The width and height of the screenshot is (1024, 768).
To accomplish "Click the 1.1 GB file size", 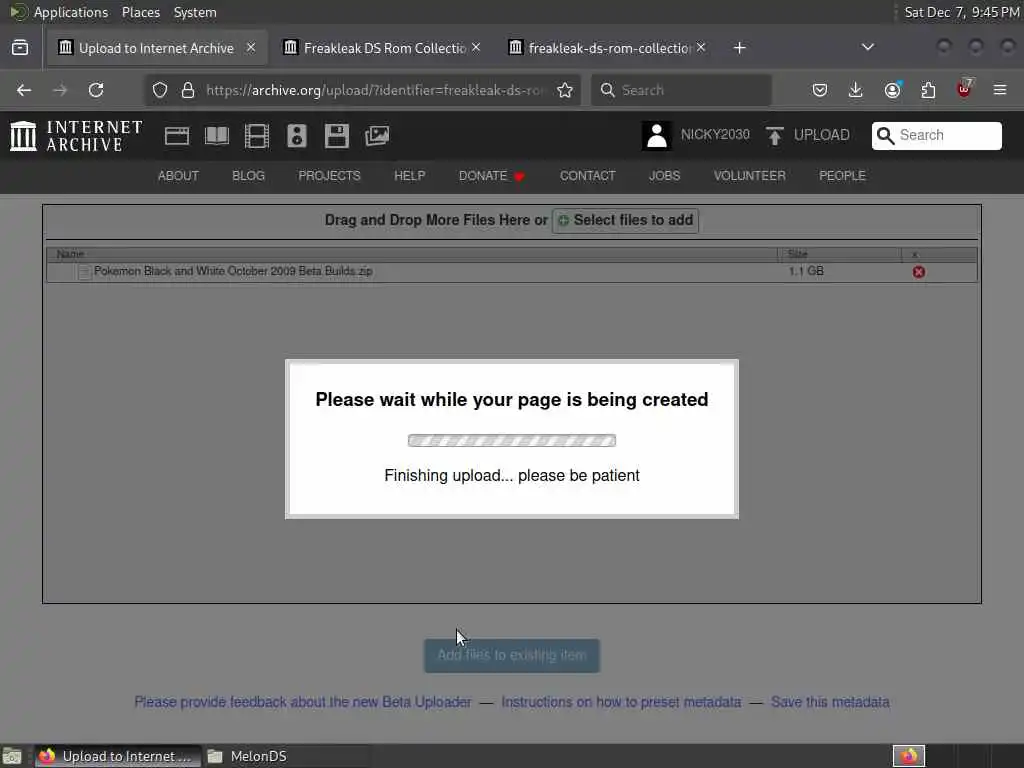I will tap(806, 271).
